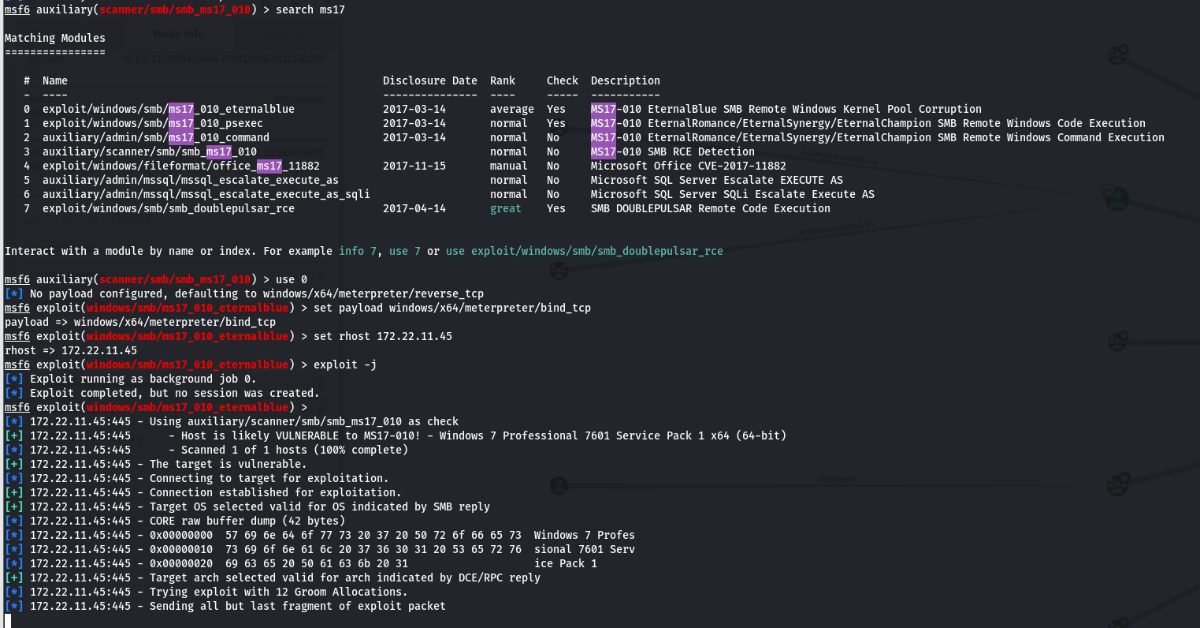Click 'Target OS selected valid for OS' line
Screen dimensions: 1200x628
(247, 507)
